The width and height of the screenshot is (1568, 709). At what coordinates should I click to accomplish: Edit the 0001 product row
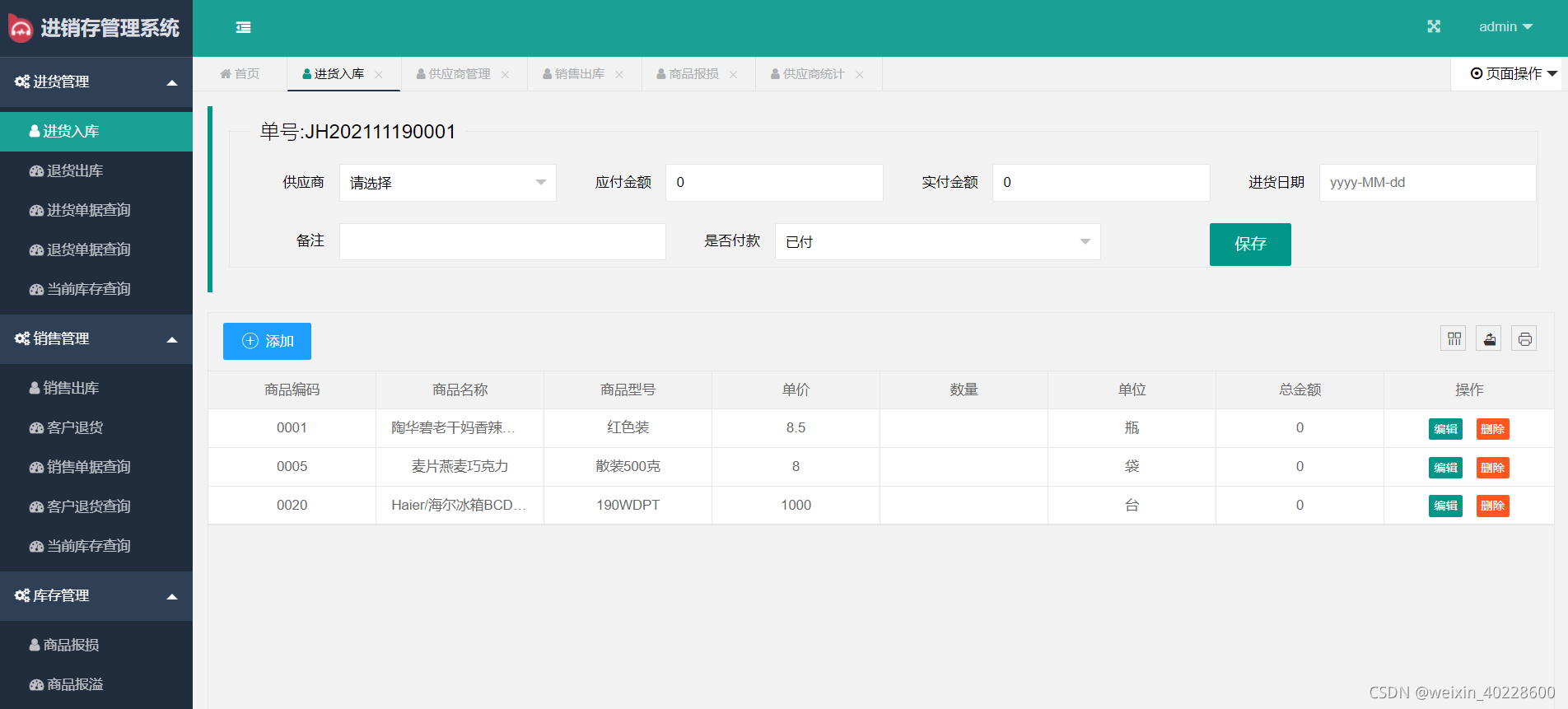point(1445,429)
